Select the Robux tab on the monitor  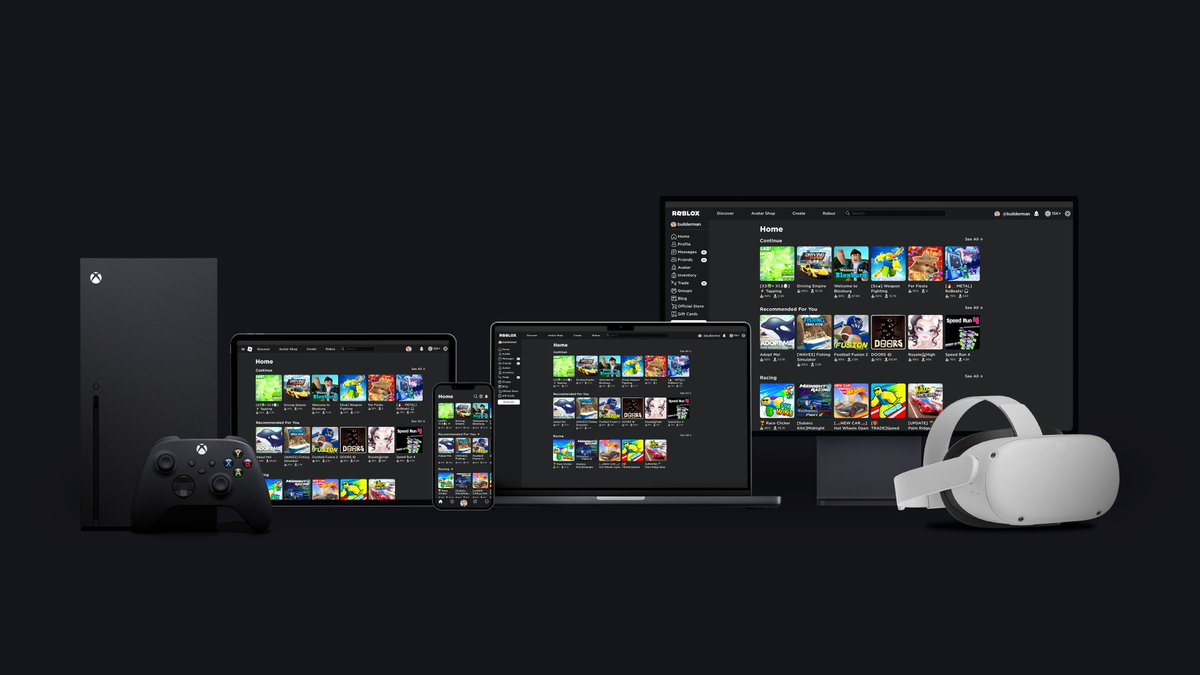[x=829, y=213]
